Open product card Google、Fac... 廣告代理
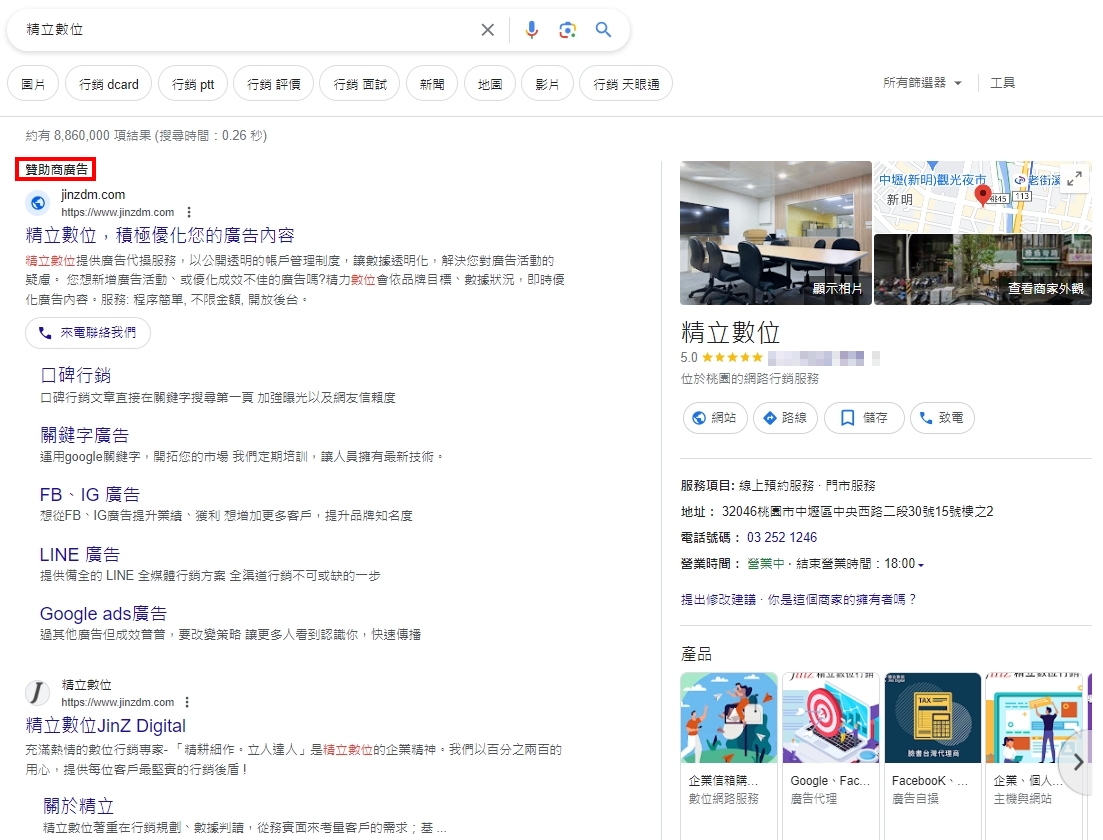The width and height of the screenshot is (1103, 840). pos(831,754)
